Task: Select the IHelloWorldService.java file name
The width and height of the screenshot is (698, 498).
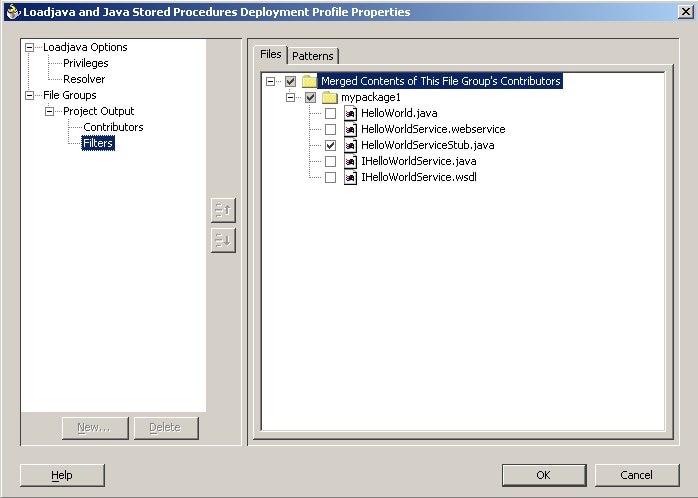Action: 419,162
